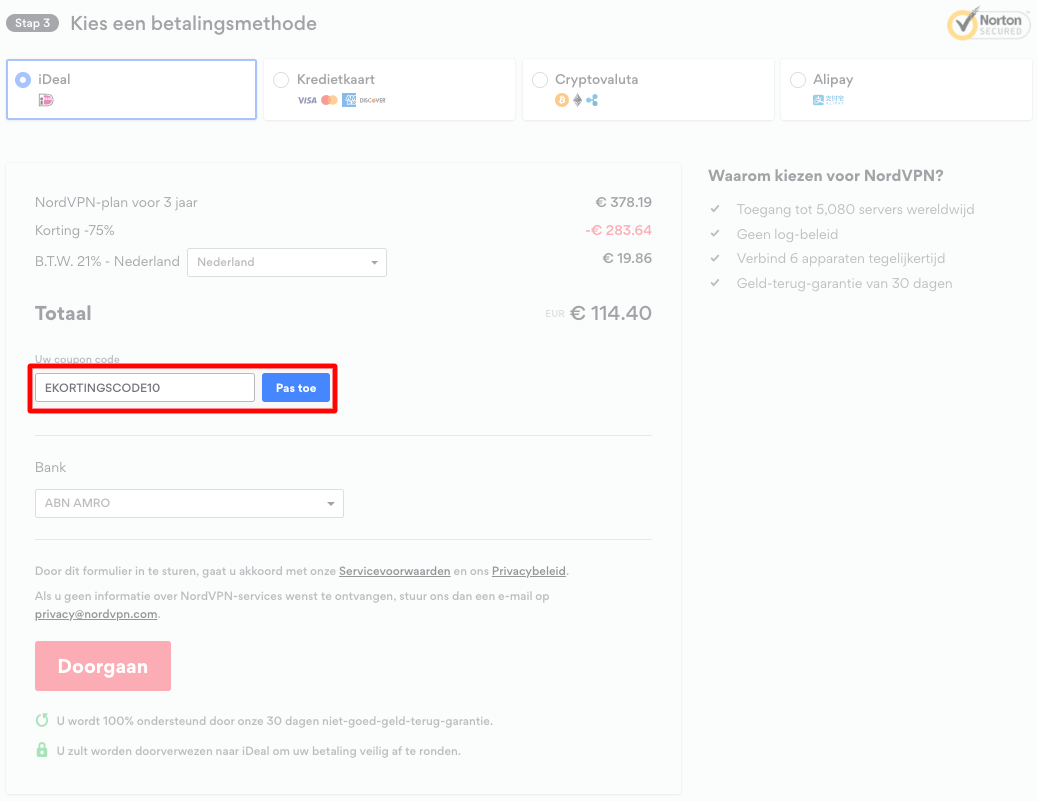1038x801 pixels.
Task: Select the Kredietkaart radio button
Action: pyautogui.click(x=281, y=80)
